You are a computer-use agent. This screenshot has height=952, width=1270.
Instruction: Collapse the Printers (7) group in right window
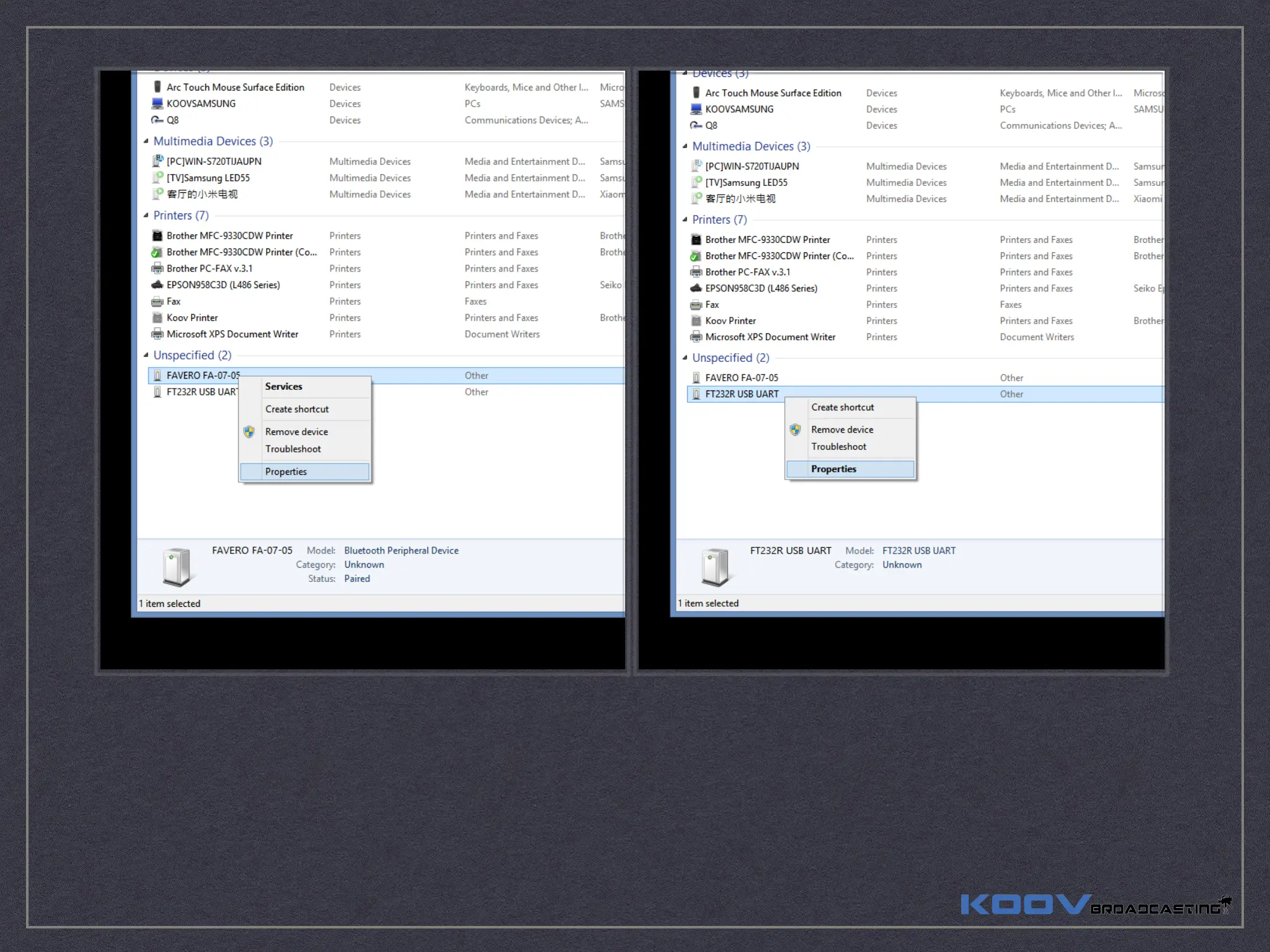tap(685, 219)
